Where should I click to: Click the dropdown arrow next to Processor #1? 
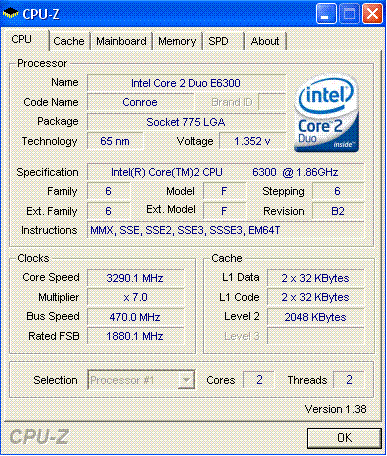coord(186,380)
